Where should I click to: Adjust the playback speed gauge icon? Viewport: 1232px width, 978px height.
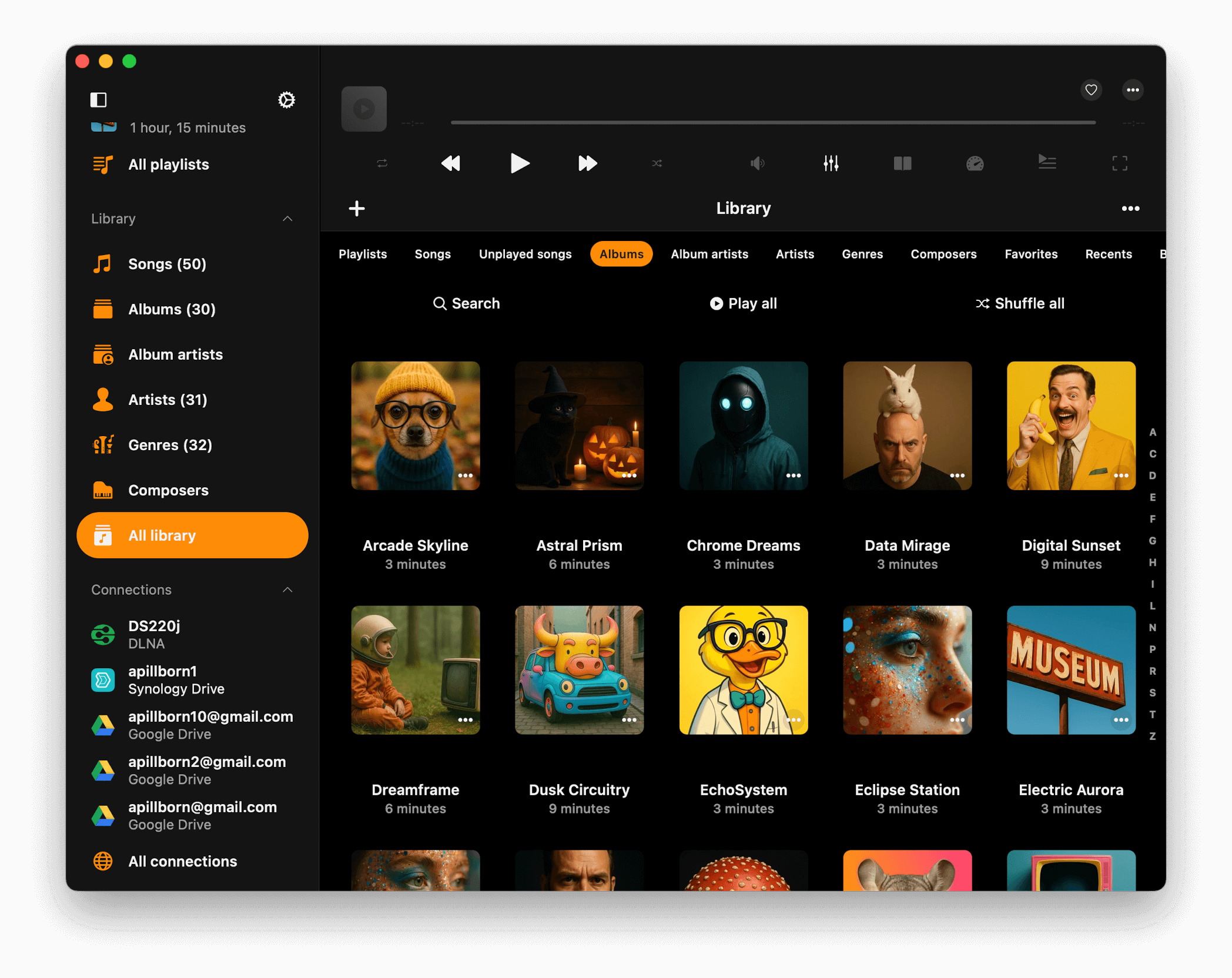(975, 163)
